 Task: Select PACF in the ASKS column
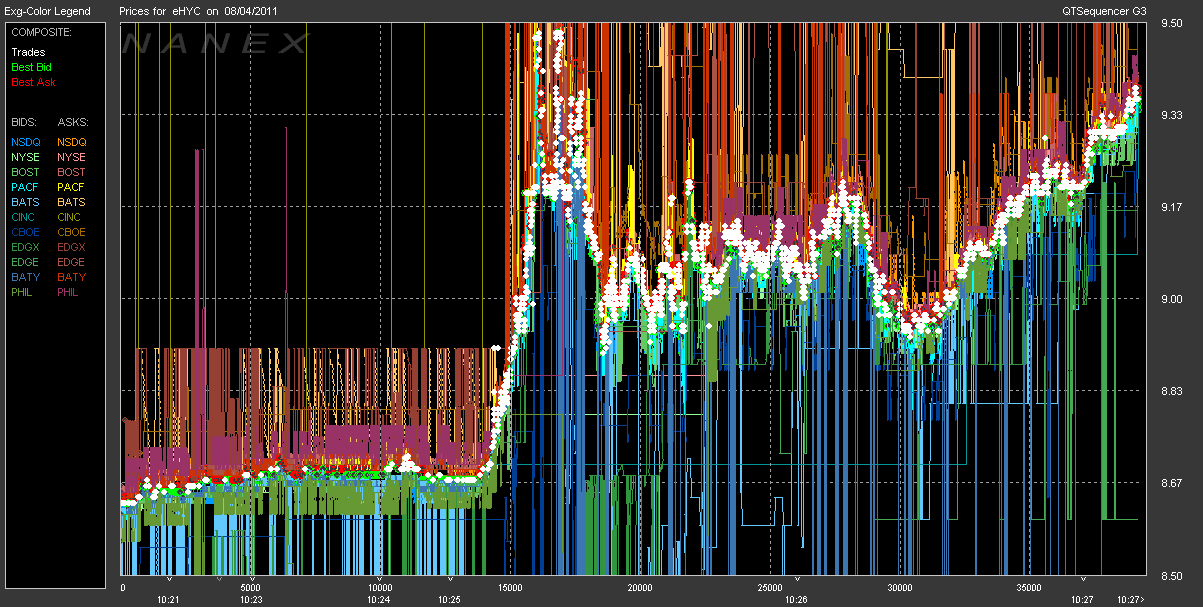point(71,187)
